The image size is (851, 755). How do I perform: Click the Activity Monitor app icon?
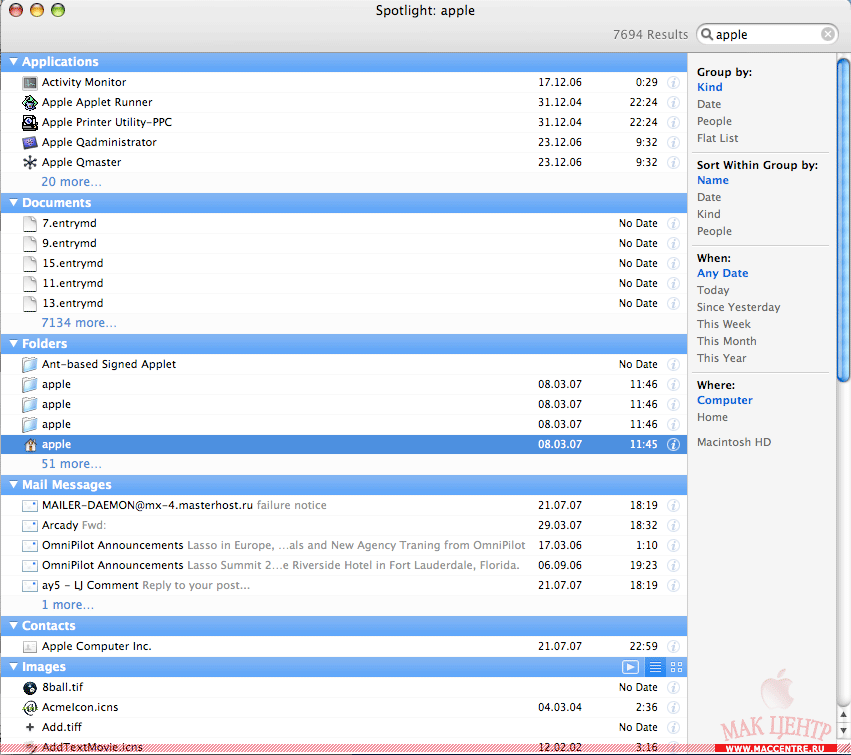tap(30, 83)
